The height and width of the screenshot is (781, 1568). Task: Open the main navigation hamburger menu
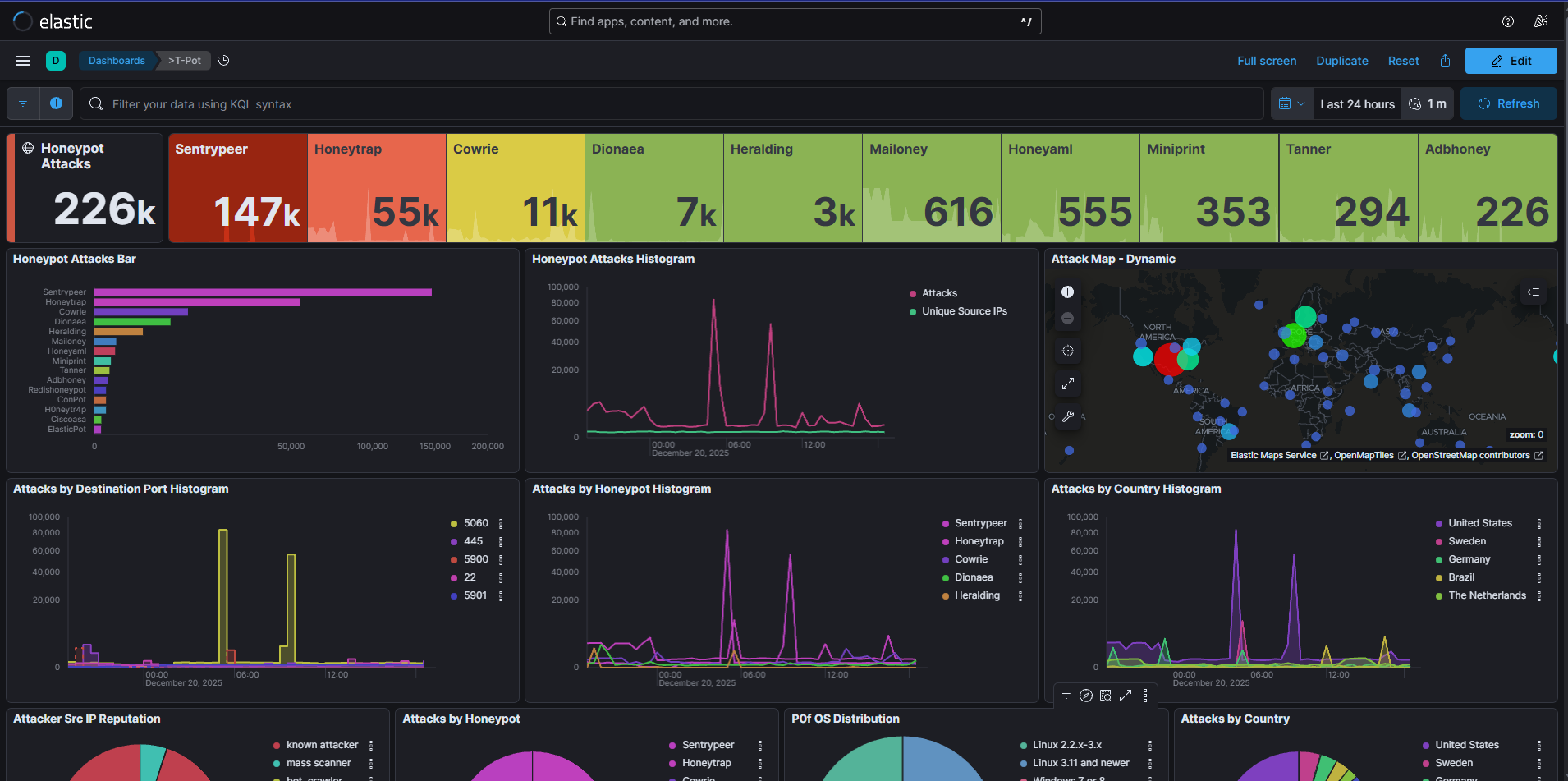[x=23, y=61]
